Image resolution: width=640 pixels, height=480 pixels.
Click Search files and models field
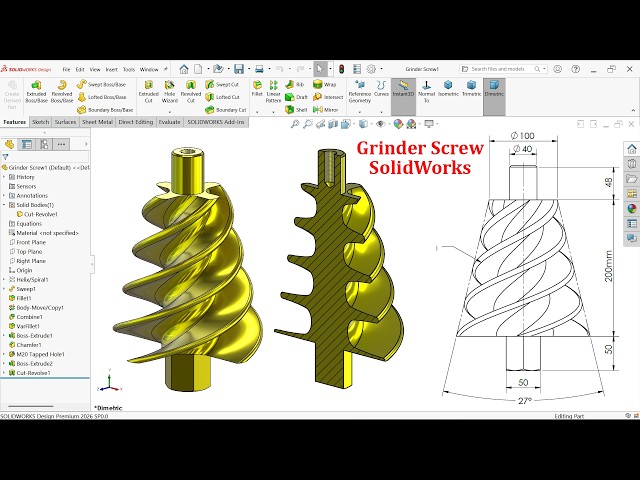[503, 69]
